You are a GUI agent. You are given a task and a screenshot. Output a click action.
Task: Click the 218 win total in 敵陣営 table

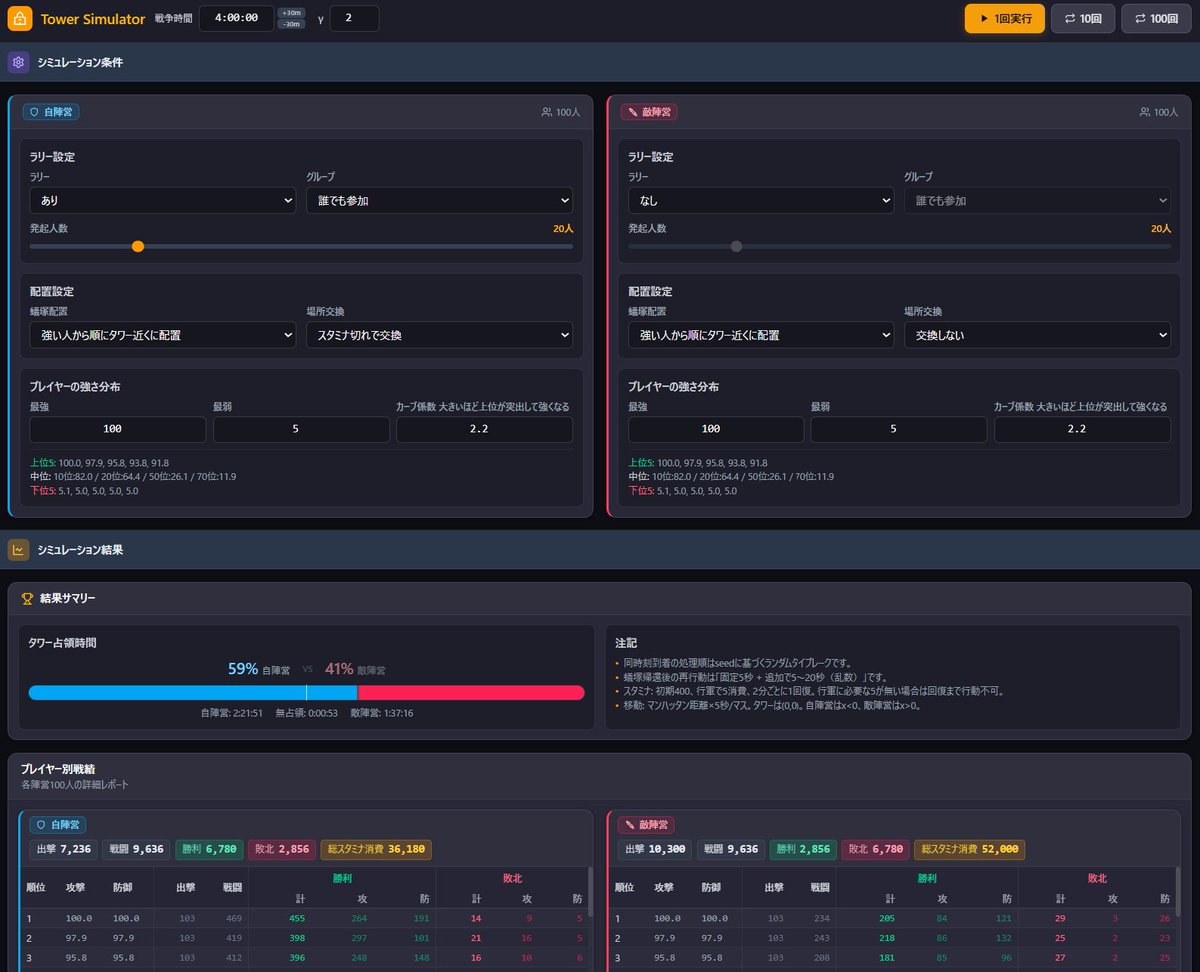pos(885,938)
